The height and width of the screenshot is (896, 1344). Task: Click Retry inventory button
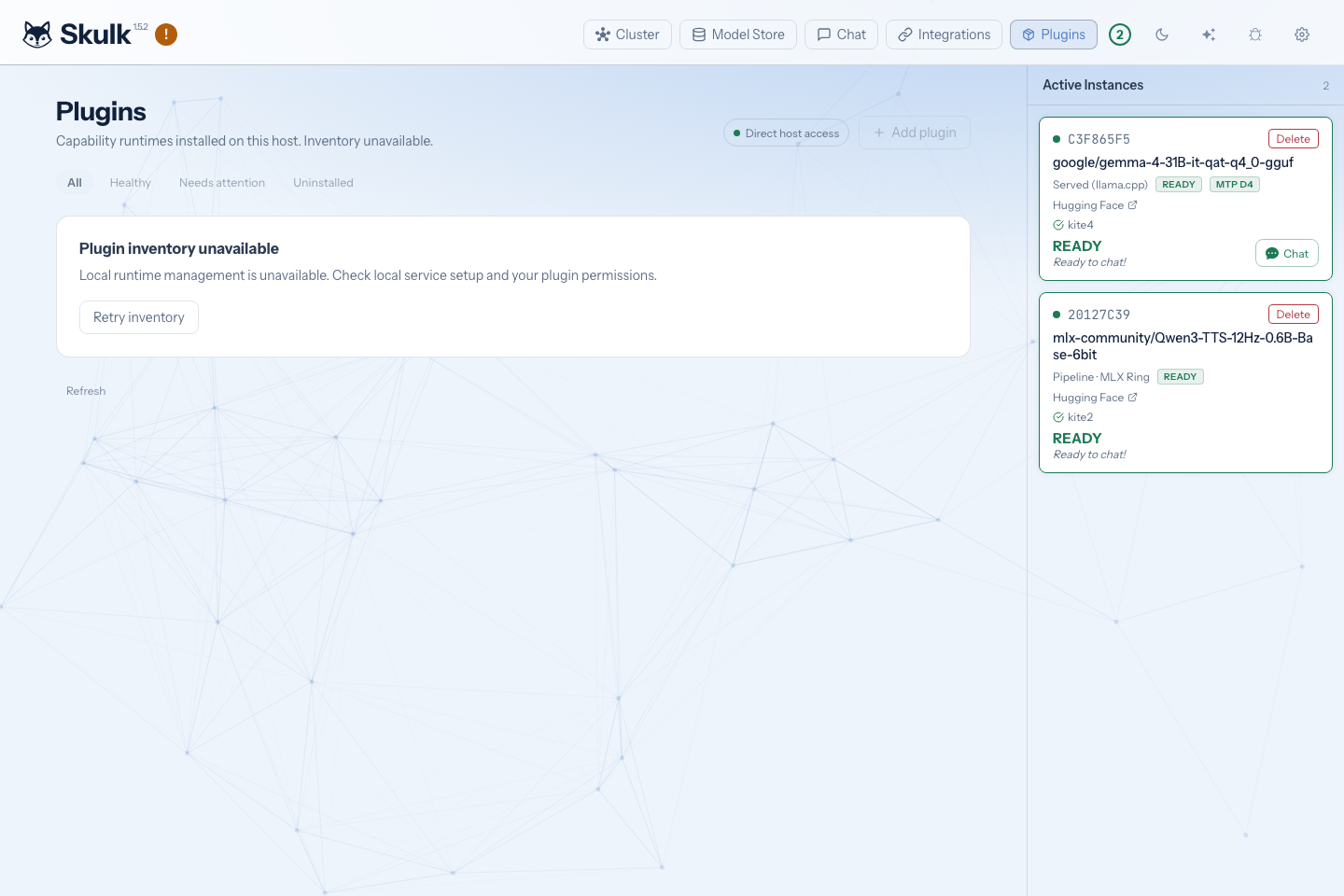click(139, 317)
